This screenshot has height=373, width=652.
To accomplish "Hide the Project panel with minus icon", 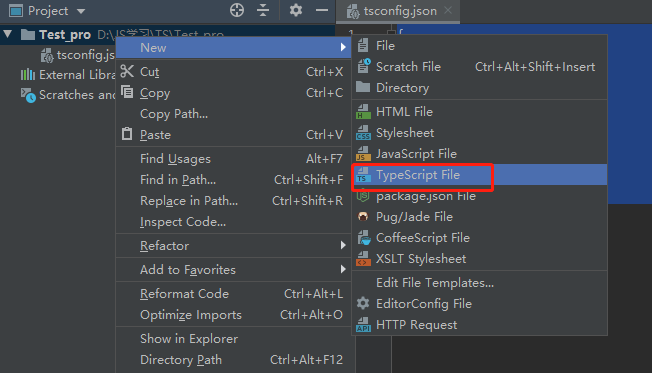I will [x=322, y=10].
